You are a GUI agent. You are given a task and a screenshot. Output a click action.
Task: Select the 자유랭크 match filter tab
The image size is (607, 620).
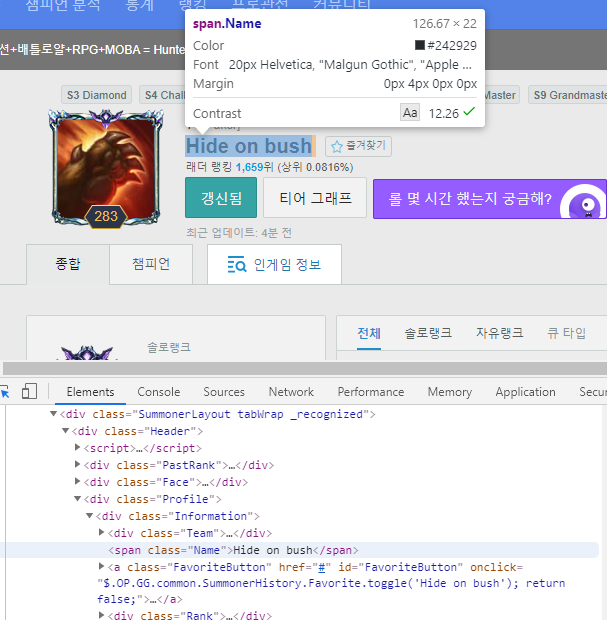click(x=499, y=333)
